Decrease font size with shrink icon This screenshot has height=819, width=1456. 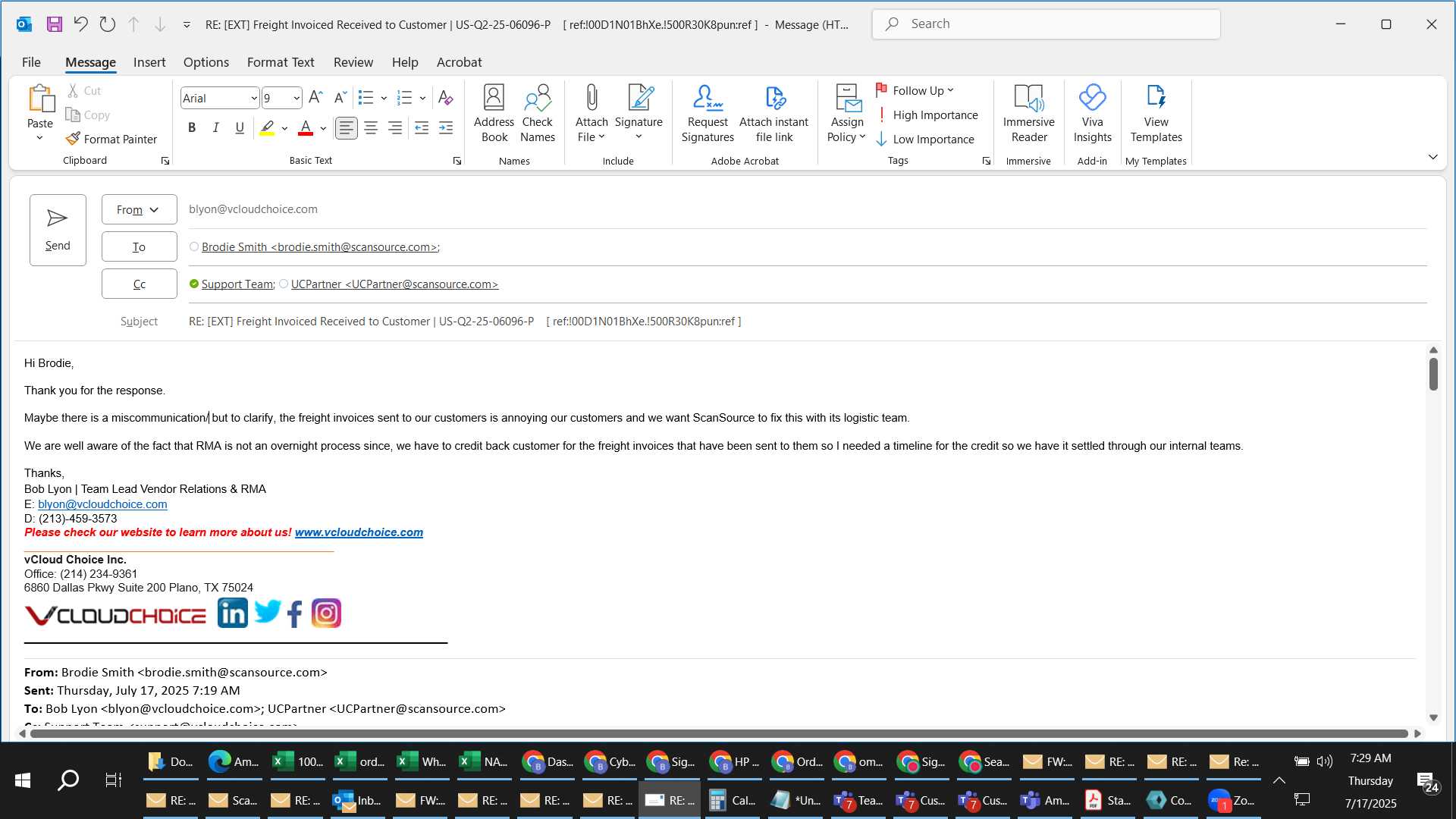point(340,97)
